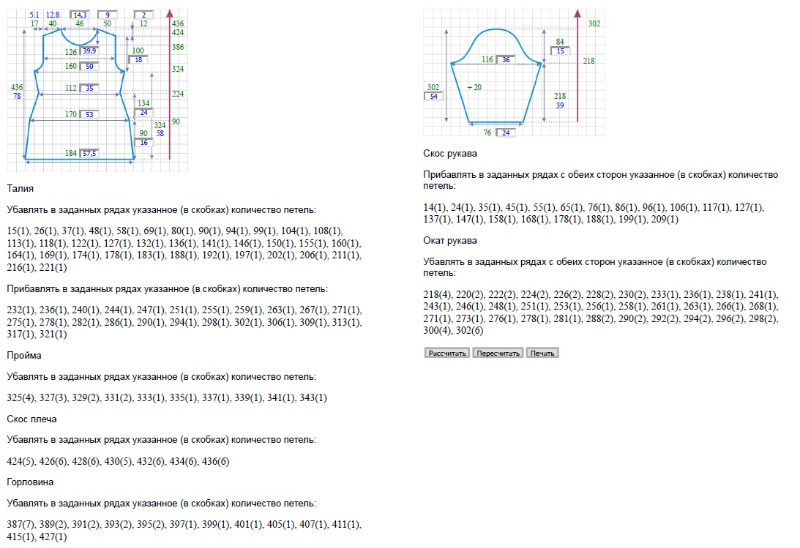Click the Печать button
Image resolution: width=800 pixels, height=548 pixels.
[x=542, y=353]
